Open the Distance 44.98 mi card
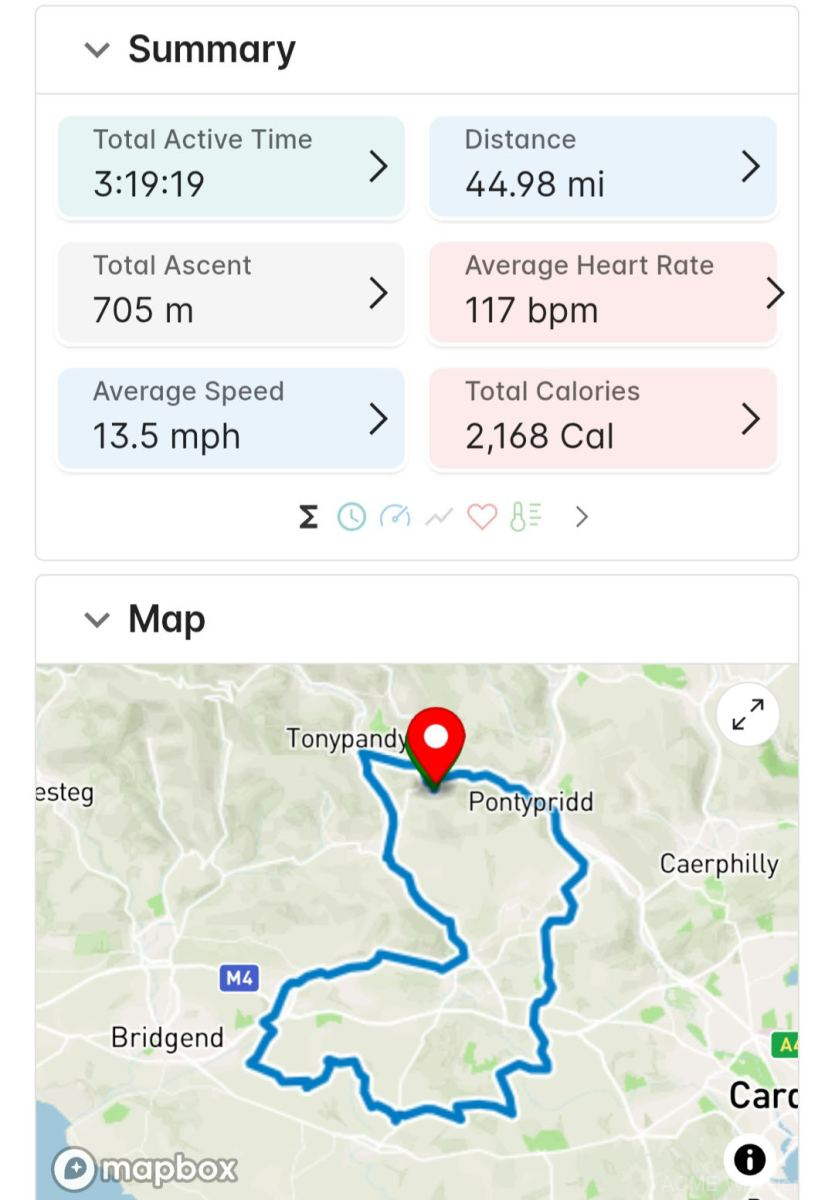The width and height of the screenshot is (825, 1200). click(x=602, y=167)
